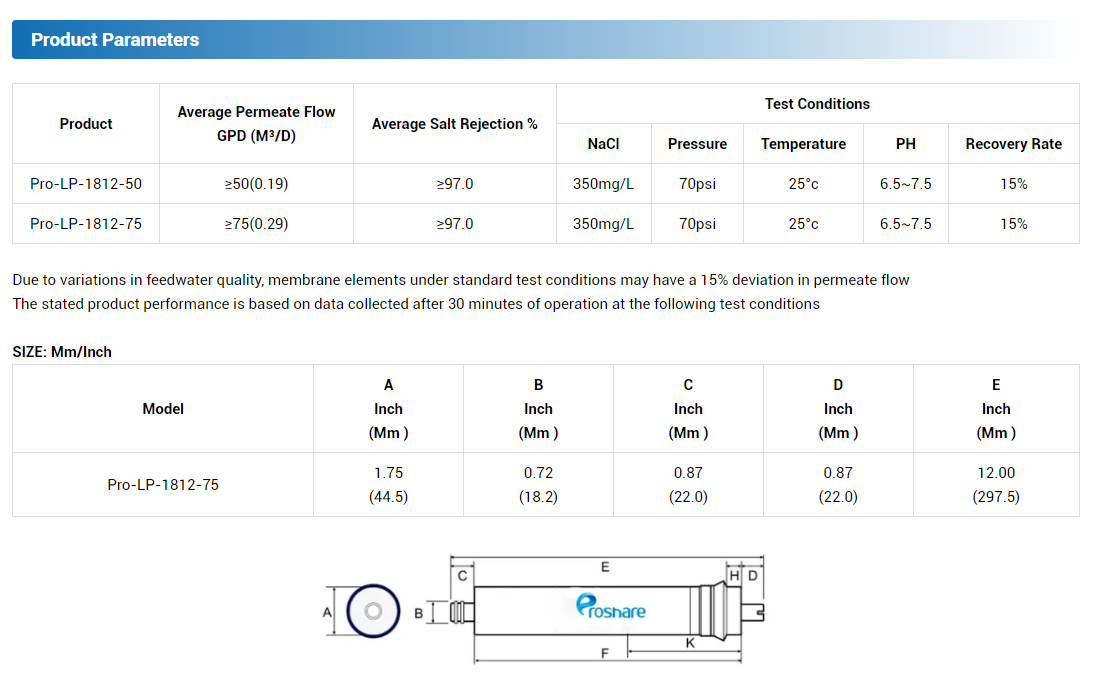Click the K dimension label in the diagram
Screen dimensions: 1117x682
tap(690, 643)
